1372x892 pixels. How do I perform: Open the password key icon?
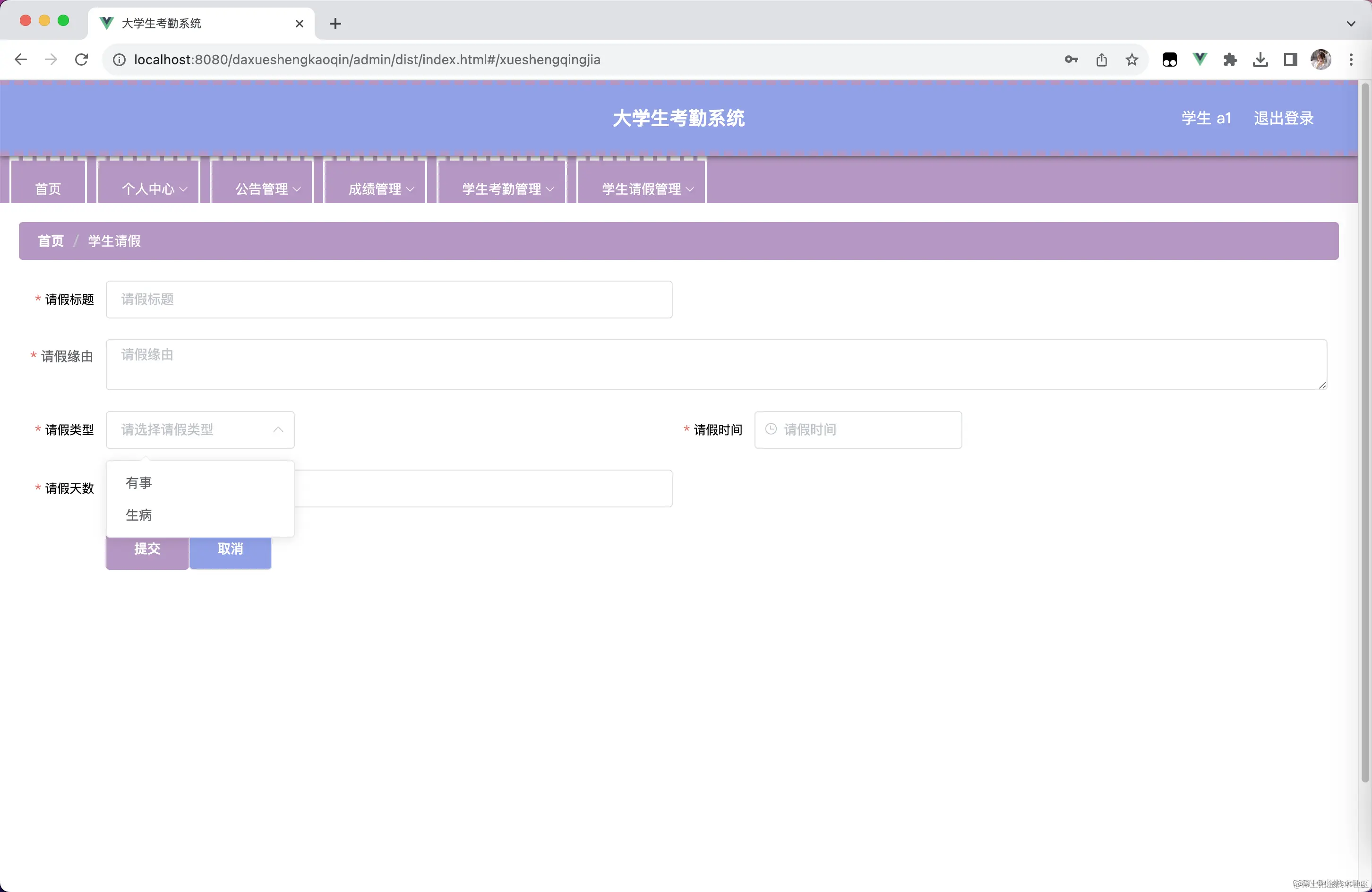[1071, 60]
